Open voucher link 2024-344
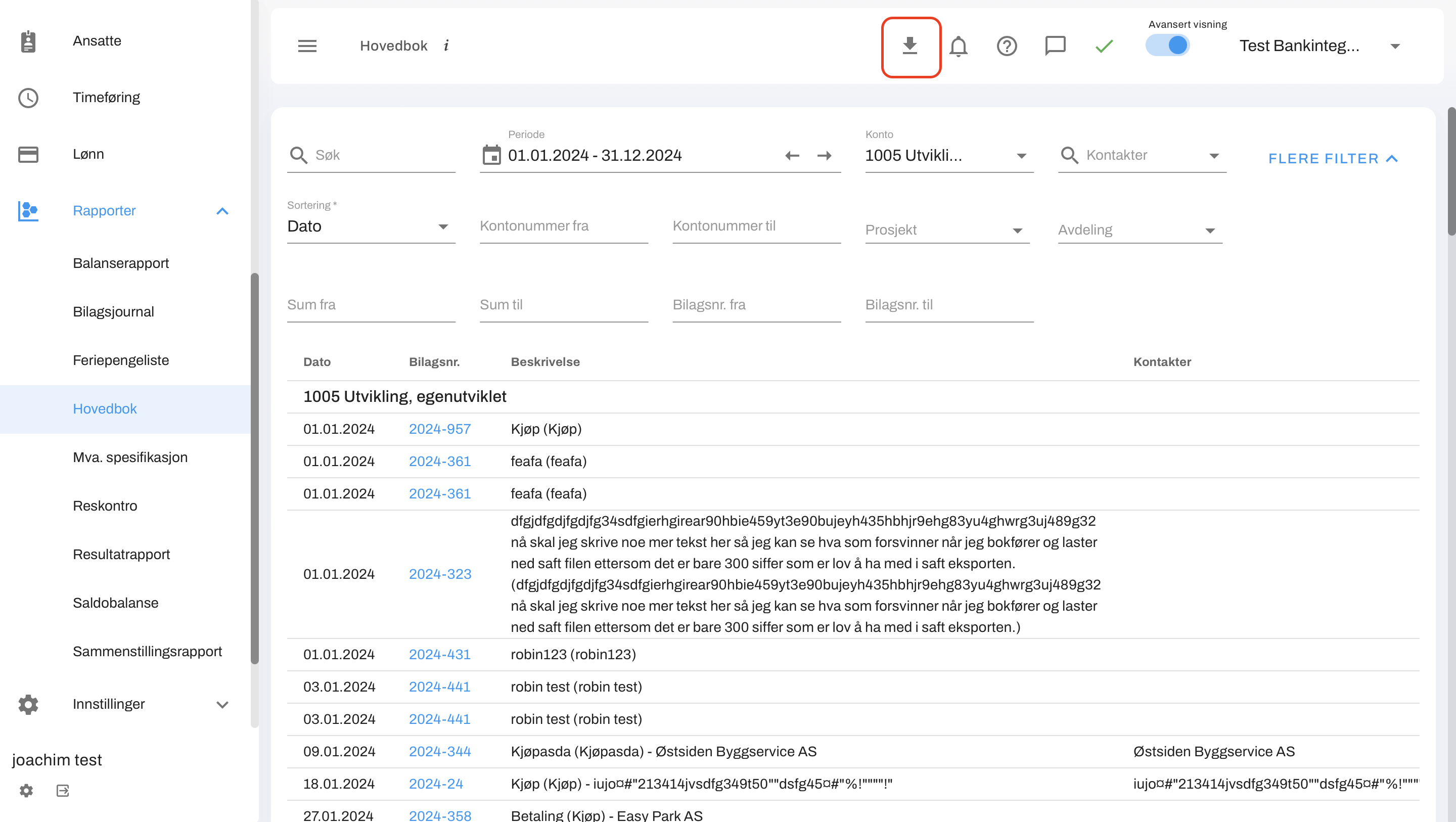 pyautogui.click(x=440, y=751)
